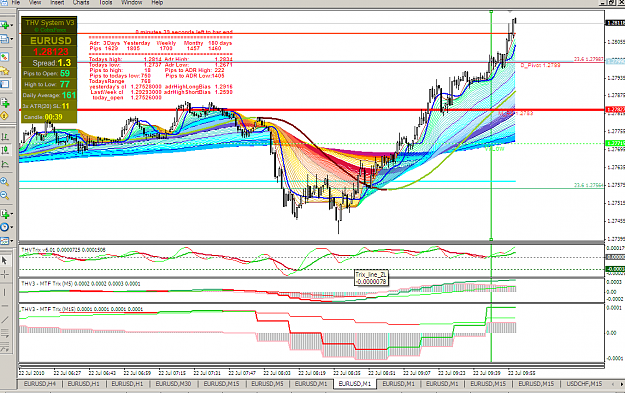This screenshot has width=625, height=393.
Task: Click the New Order icon
Action: (x=4, y=102)
